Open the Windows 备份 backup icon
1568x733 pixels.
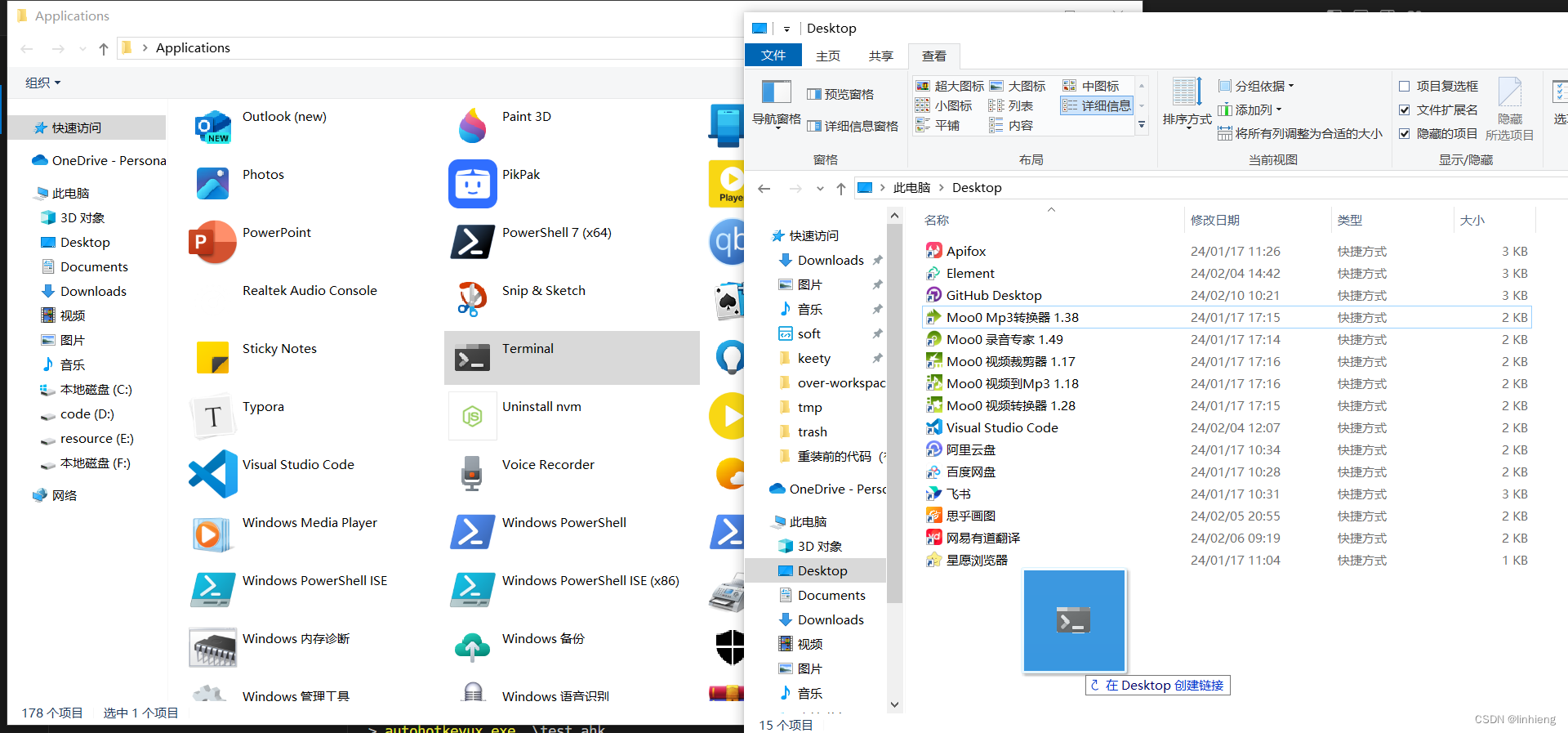(473, 648)
